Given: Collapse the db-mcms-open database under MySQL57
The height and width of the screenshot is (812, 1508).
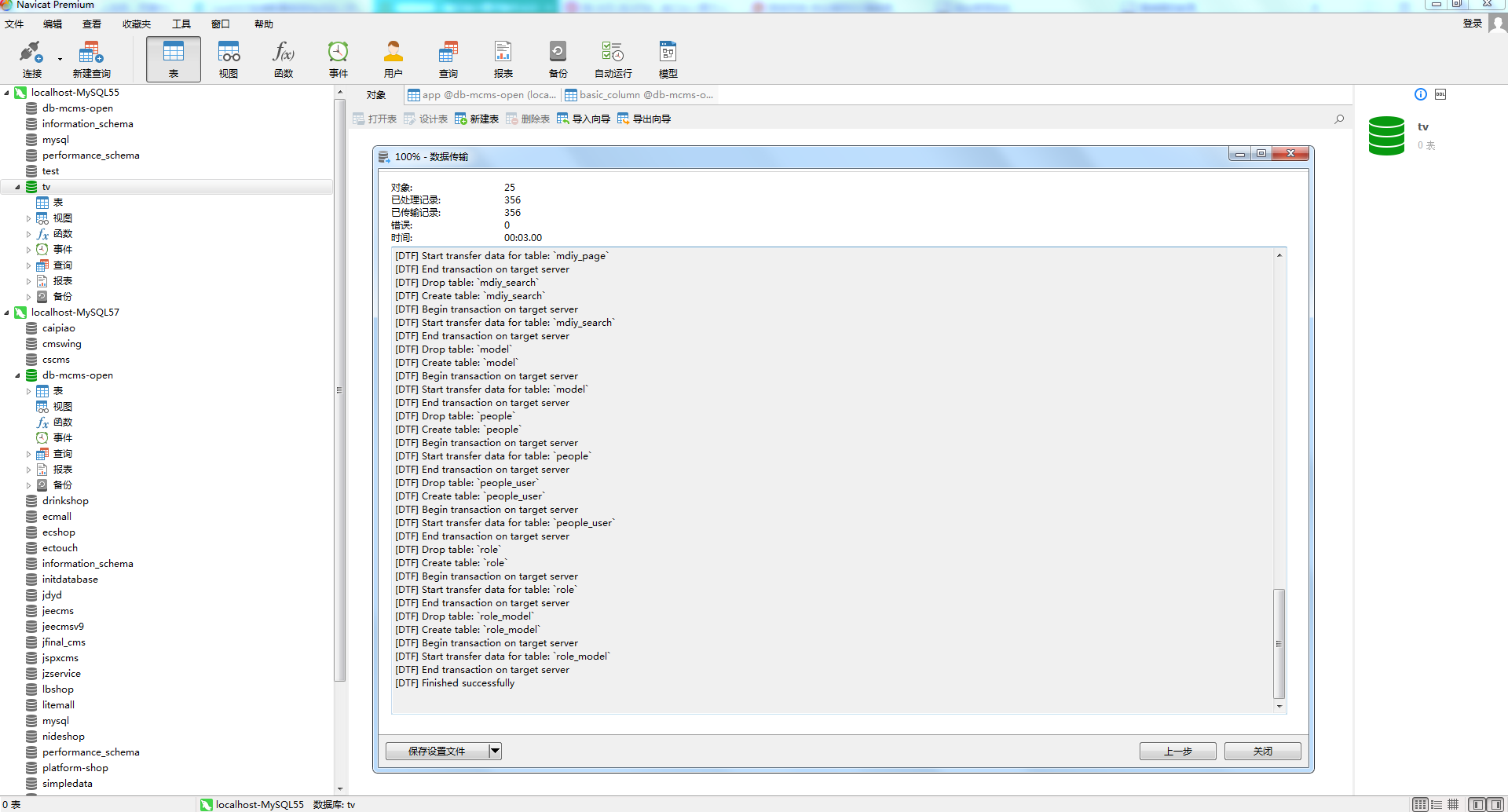Looking at the screenshot, I should 17,375.
